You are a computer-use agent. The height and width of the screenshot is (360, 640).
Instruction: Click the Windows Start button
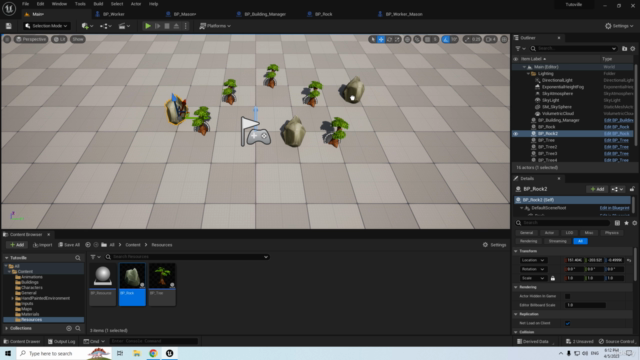tap(8, 353)
